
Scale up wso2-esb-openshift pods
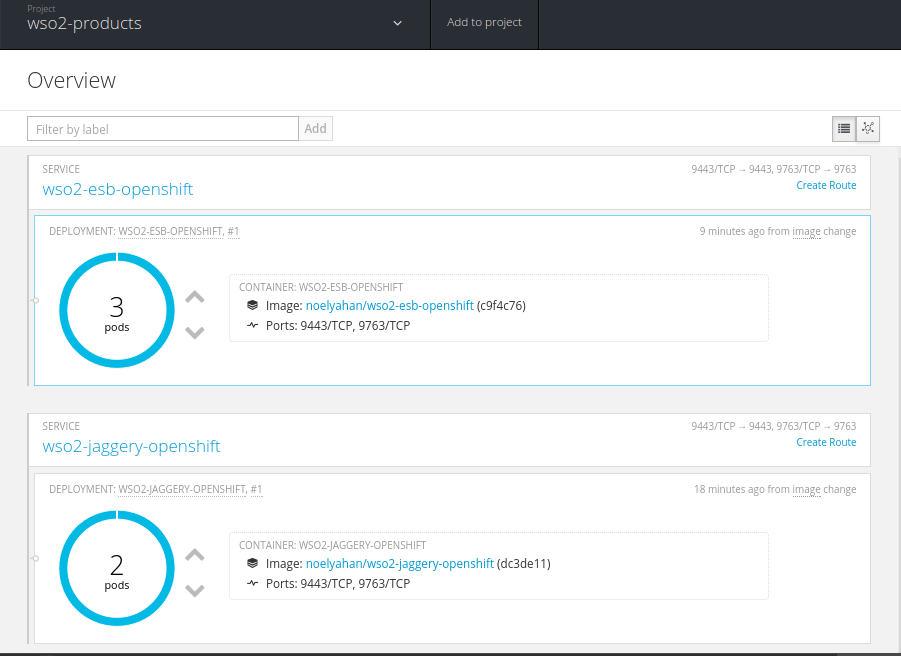tap(195, 297)
